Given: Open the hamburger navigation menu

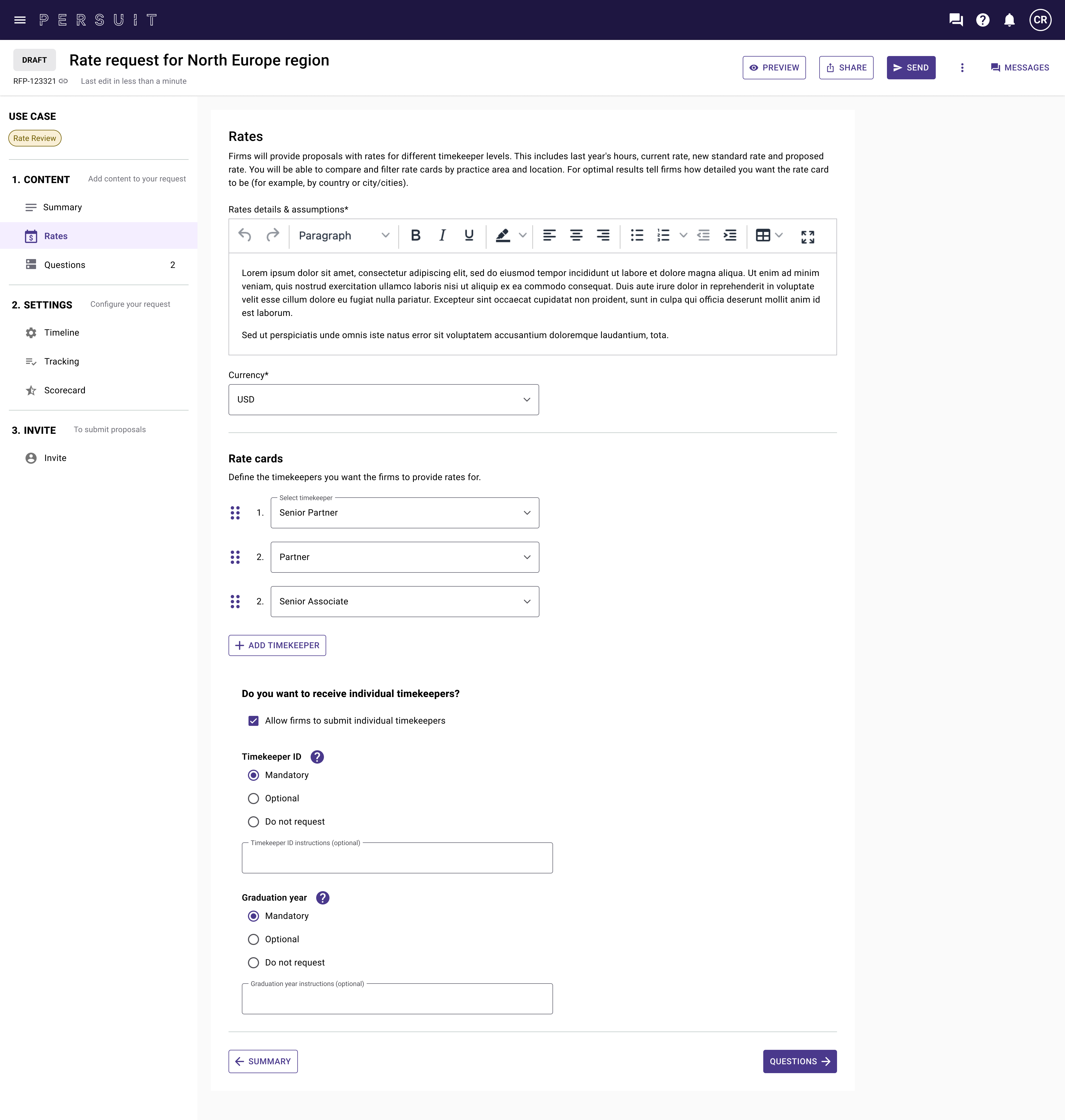Looking at the screenshot, I should pos(20,20).
